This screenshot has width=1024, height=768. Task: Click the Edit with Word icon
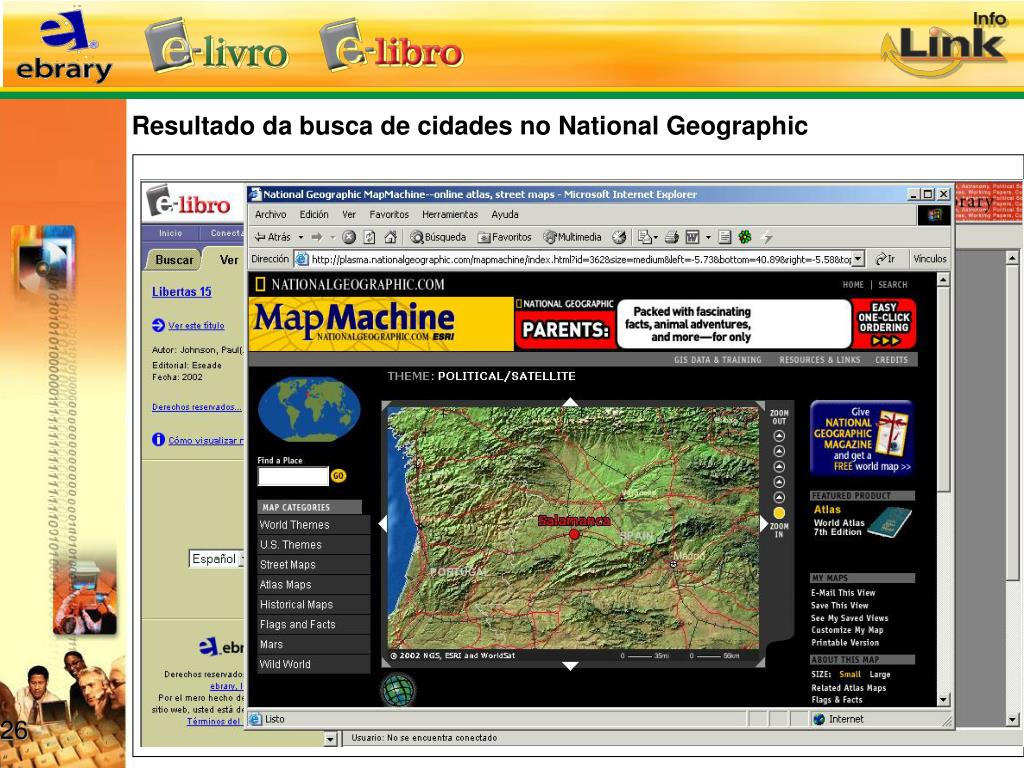(x=692, y=237)
